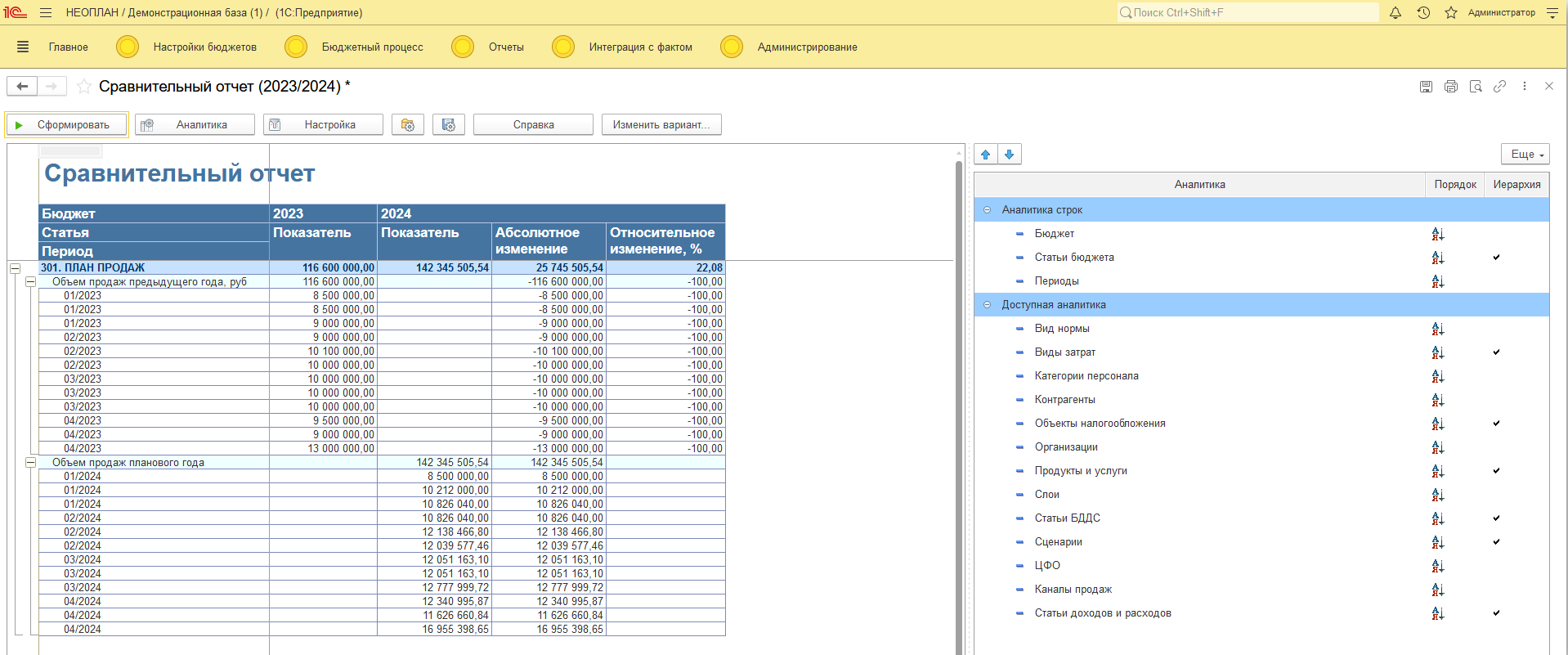Collapse Объем продаж планового года group

(x=30, y=462)
